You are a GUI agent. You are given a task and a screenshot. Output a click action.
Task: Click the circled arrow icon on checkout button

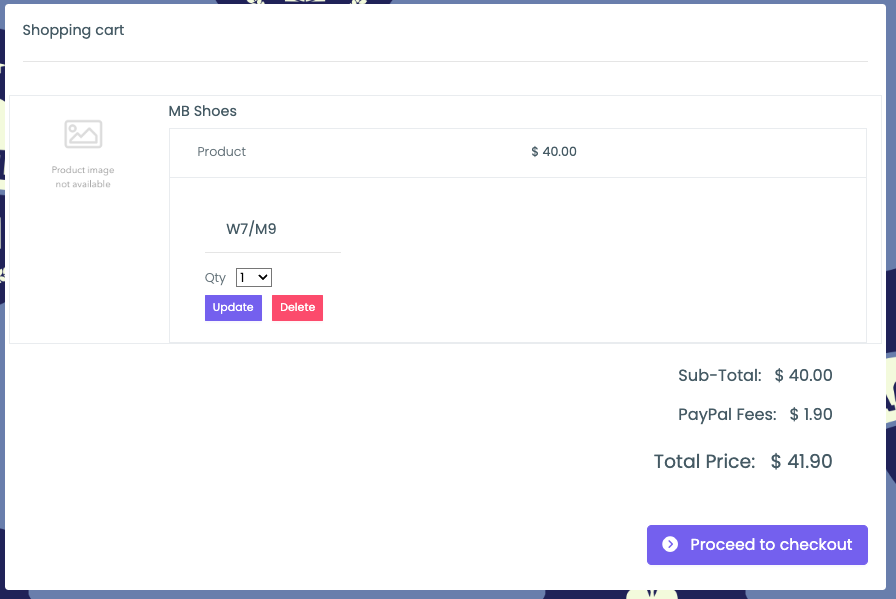(x=670, y=544)
